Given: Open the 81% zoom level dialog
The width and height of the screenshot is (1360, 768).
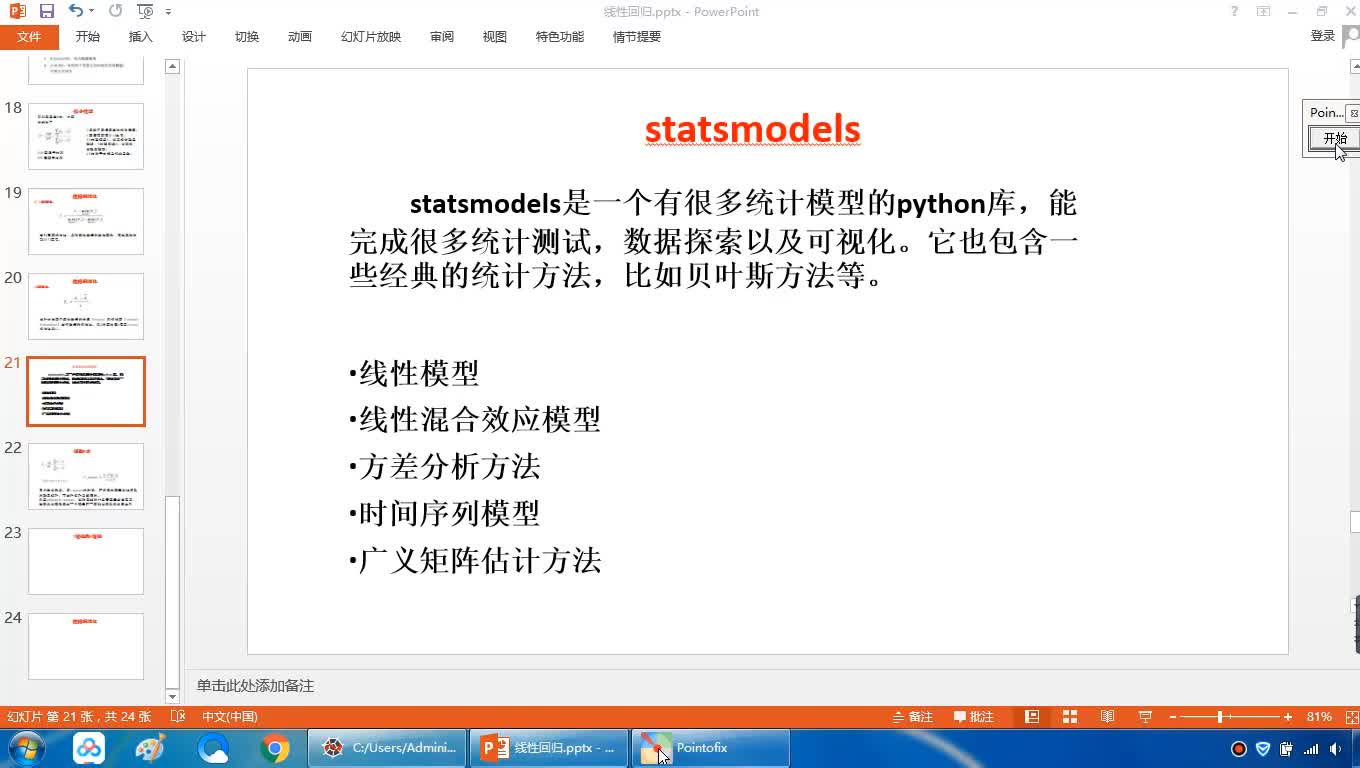Looking at the screenshot, I should pos(1319,717).
